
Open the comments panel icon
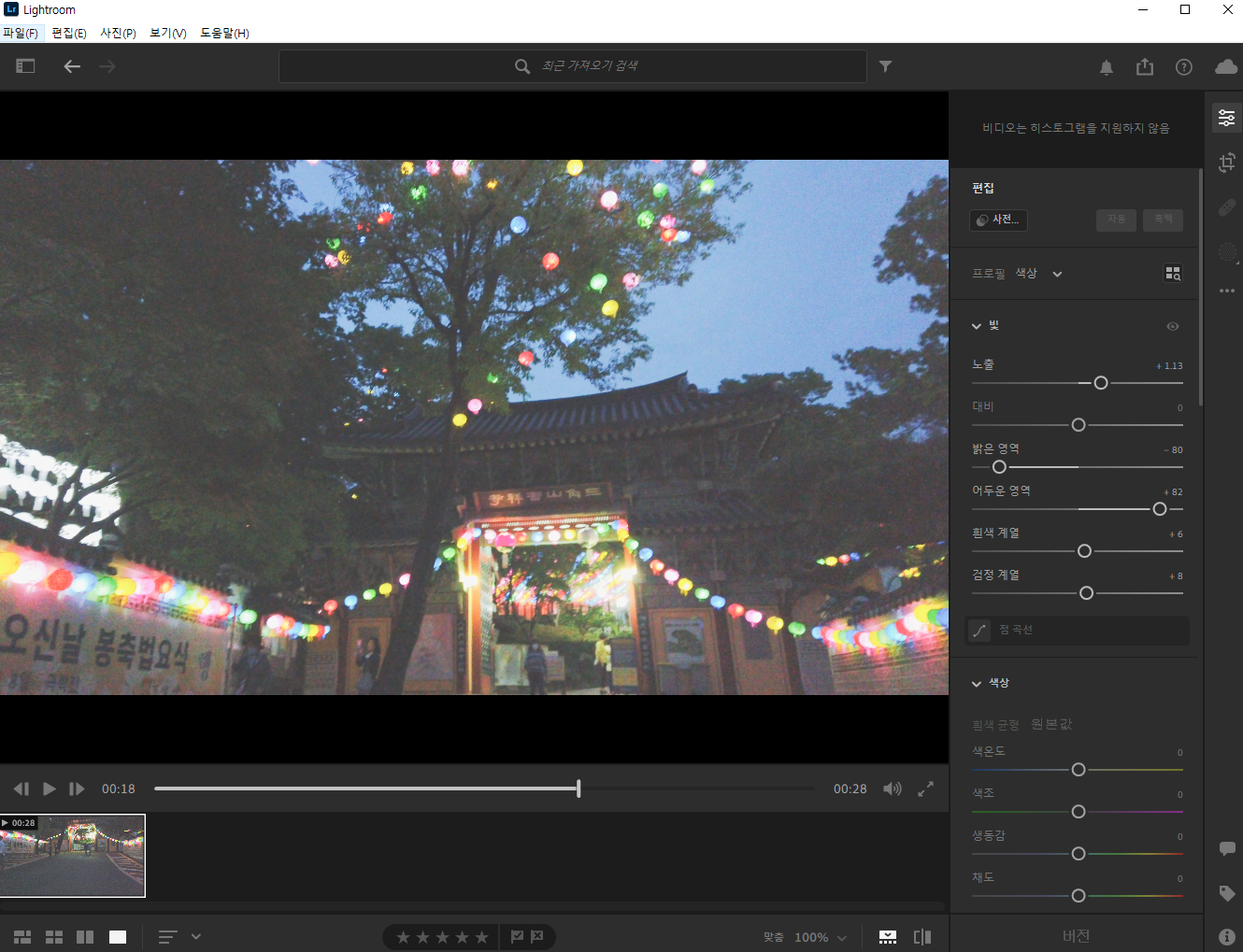(1227, 848)
